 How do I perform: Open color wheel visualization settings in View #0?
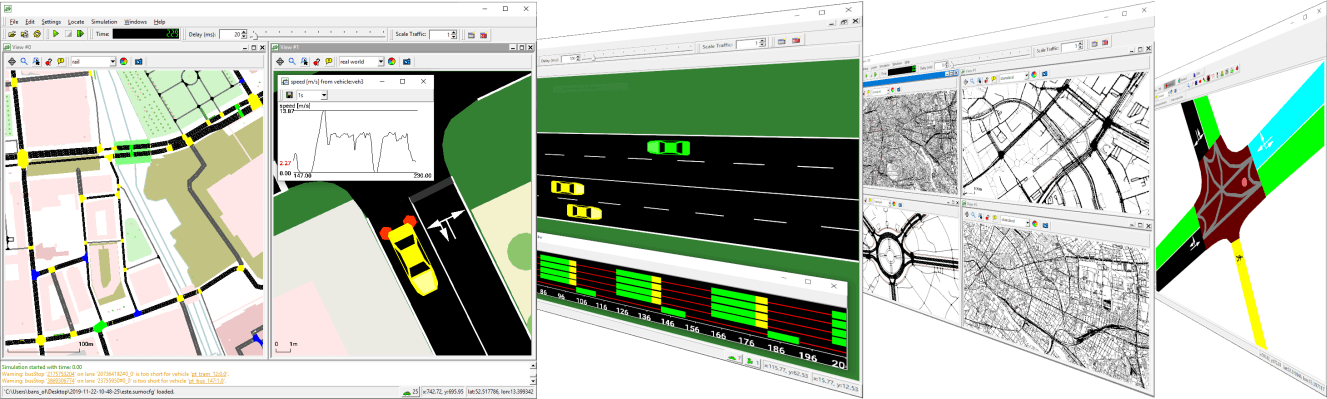pos(124,61)
